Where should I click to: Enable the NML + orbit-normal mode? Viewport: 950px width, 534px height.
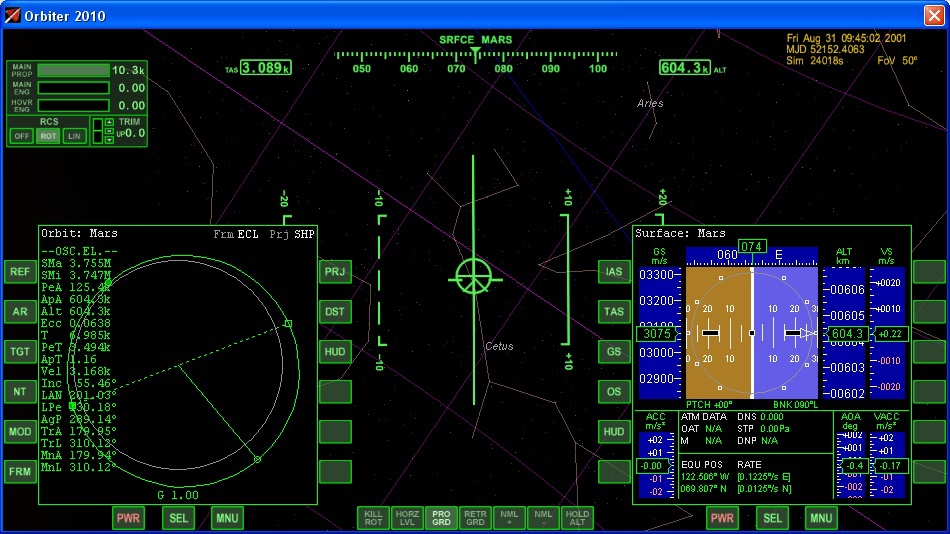tap(509, 517)
